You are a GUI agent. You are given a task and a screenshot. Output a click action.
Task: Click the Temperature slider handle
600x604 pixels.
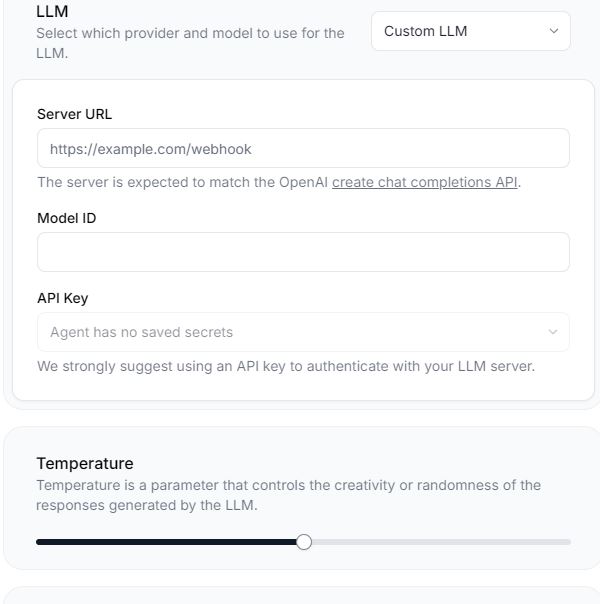coord(304,542)
